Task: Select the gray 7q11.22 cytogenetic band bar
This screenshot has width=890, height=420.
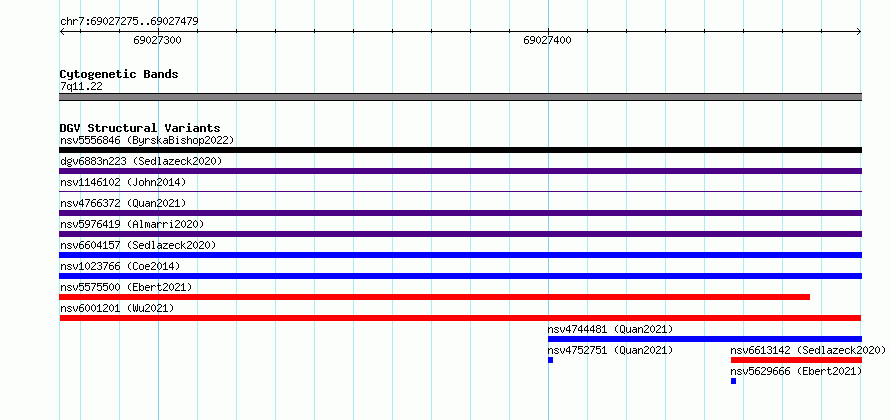Action: tap(461, 97)
